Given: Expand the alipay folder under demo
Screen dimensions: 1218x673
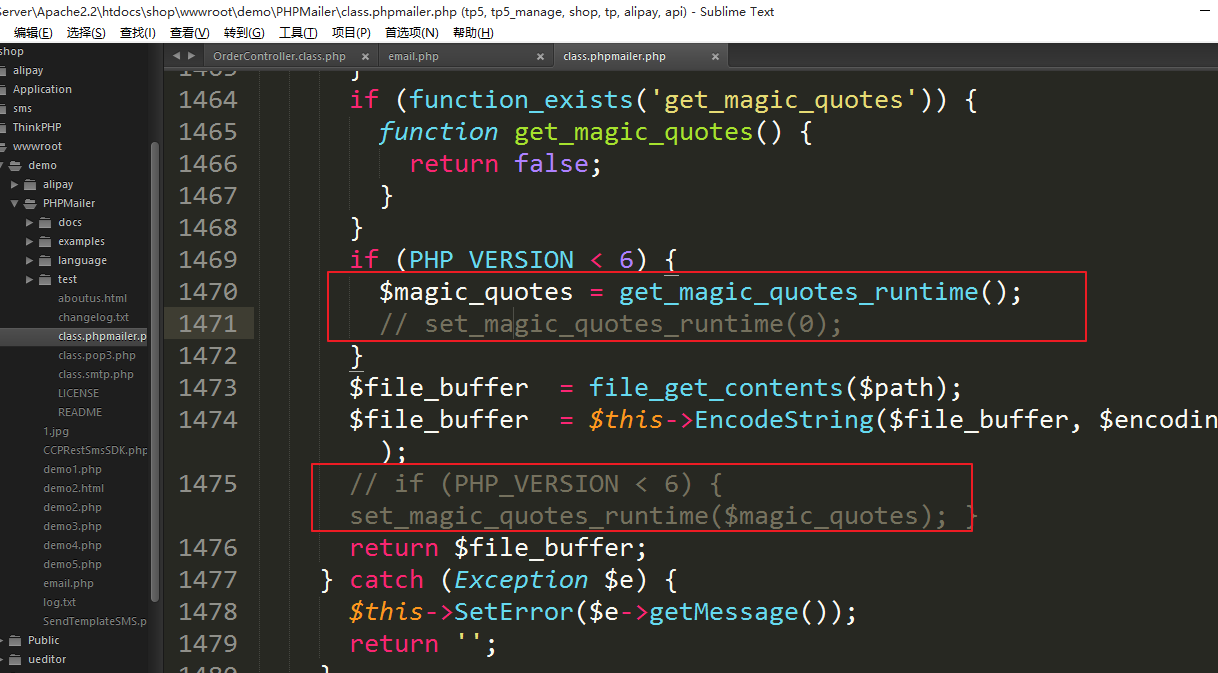Looking at the screenshot, I should 15,184.
